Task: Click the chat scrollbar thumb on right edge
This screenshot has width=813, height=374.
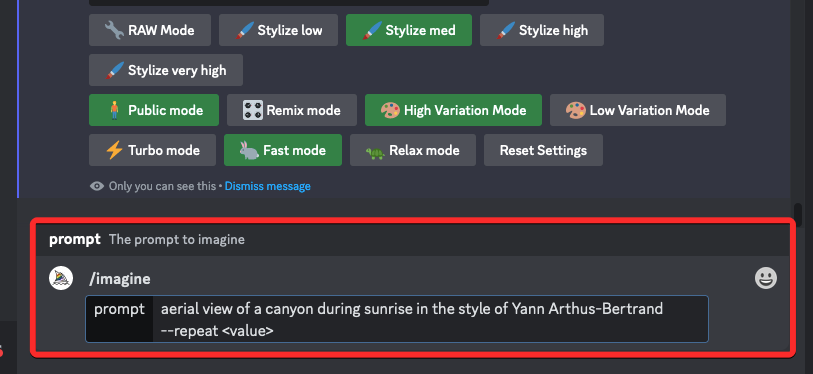Action: tap(798, 215)
